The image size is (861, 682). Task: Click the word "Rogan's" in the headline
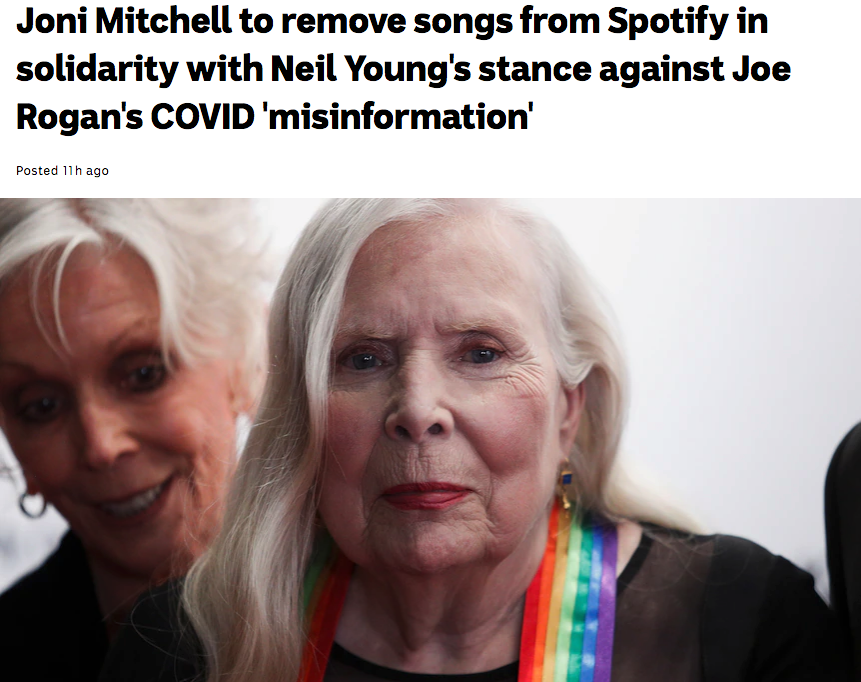pos(79,118)
